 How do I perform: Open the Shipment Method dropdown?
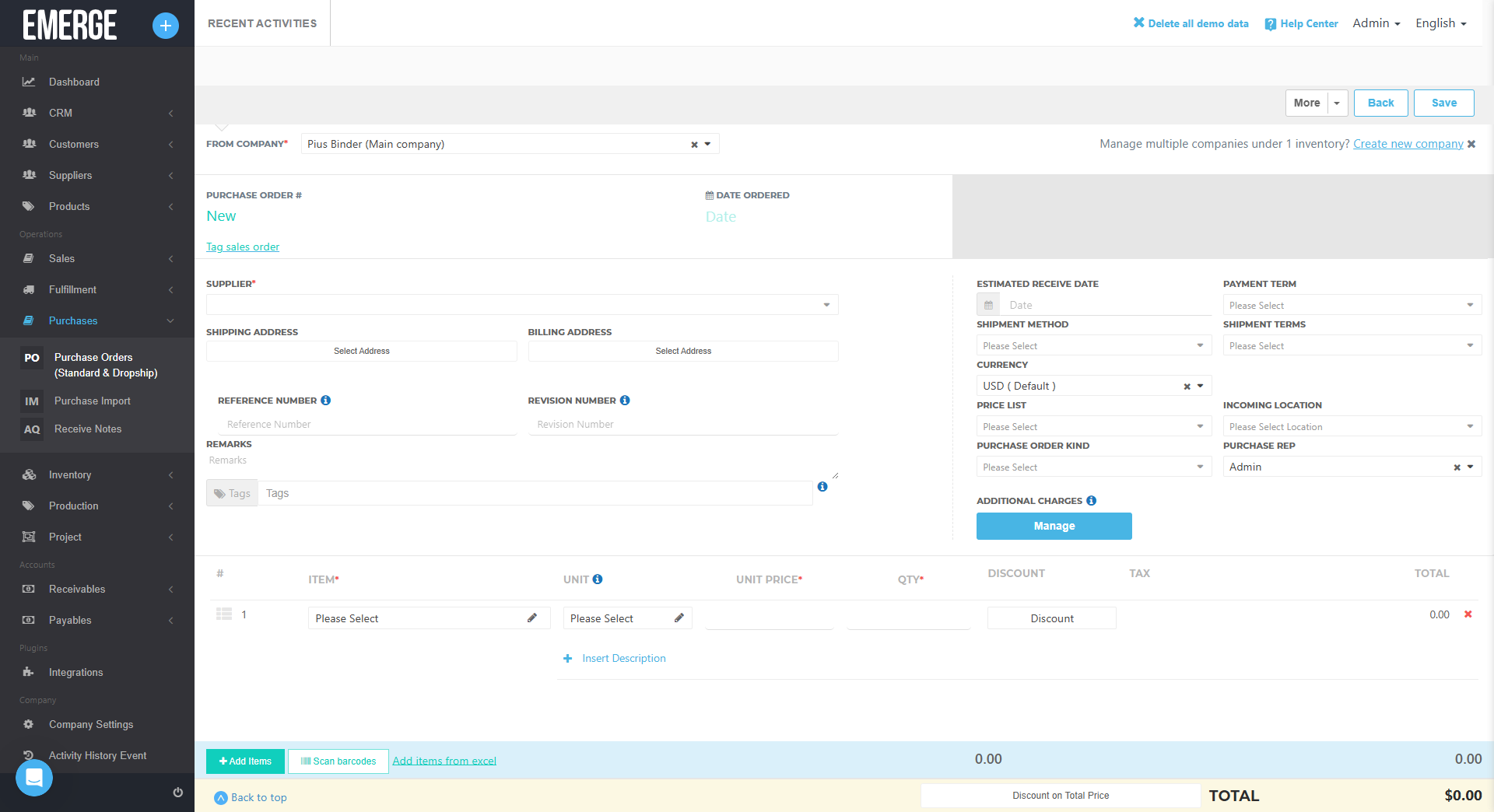(1093, 346)
